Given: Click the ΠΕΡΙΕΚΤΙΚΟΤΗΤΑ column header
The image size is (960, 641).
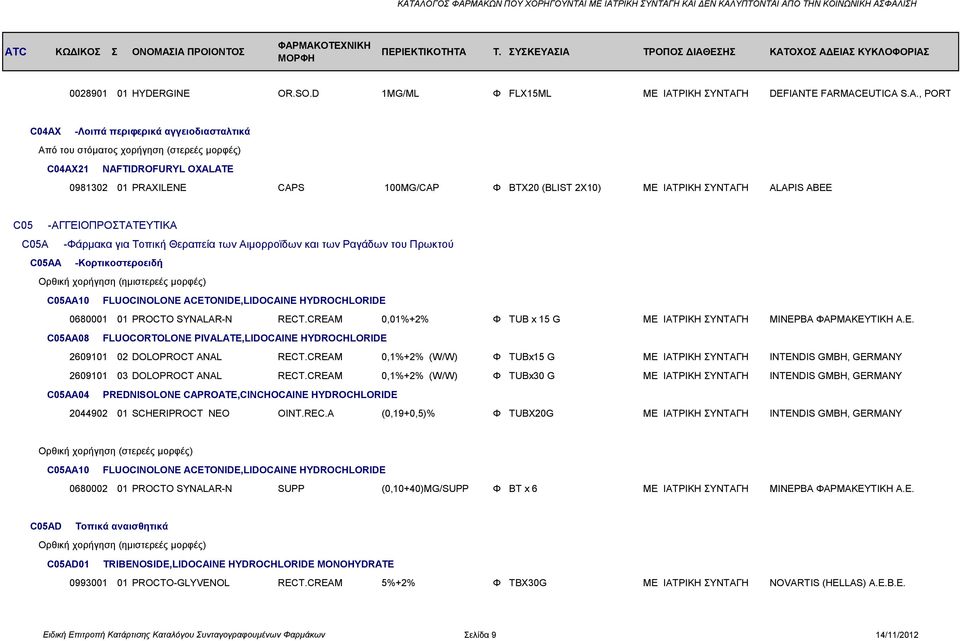Looking at the screenshot, I should [x=424, y=51].
